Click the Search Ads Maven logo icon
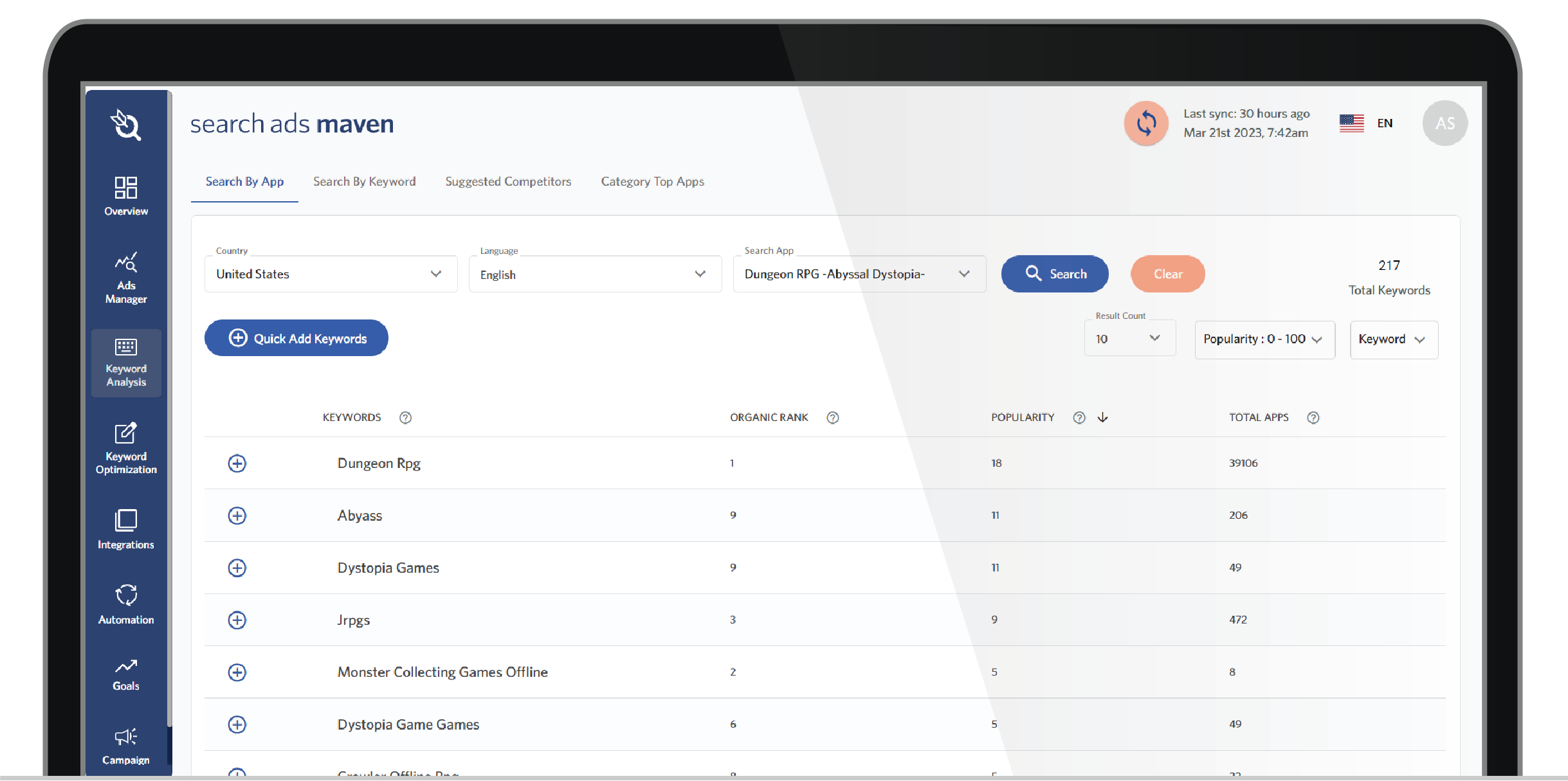This screenshot has width=1568, height=781. (x=125, y=125)
